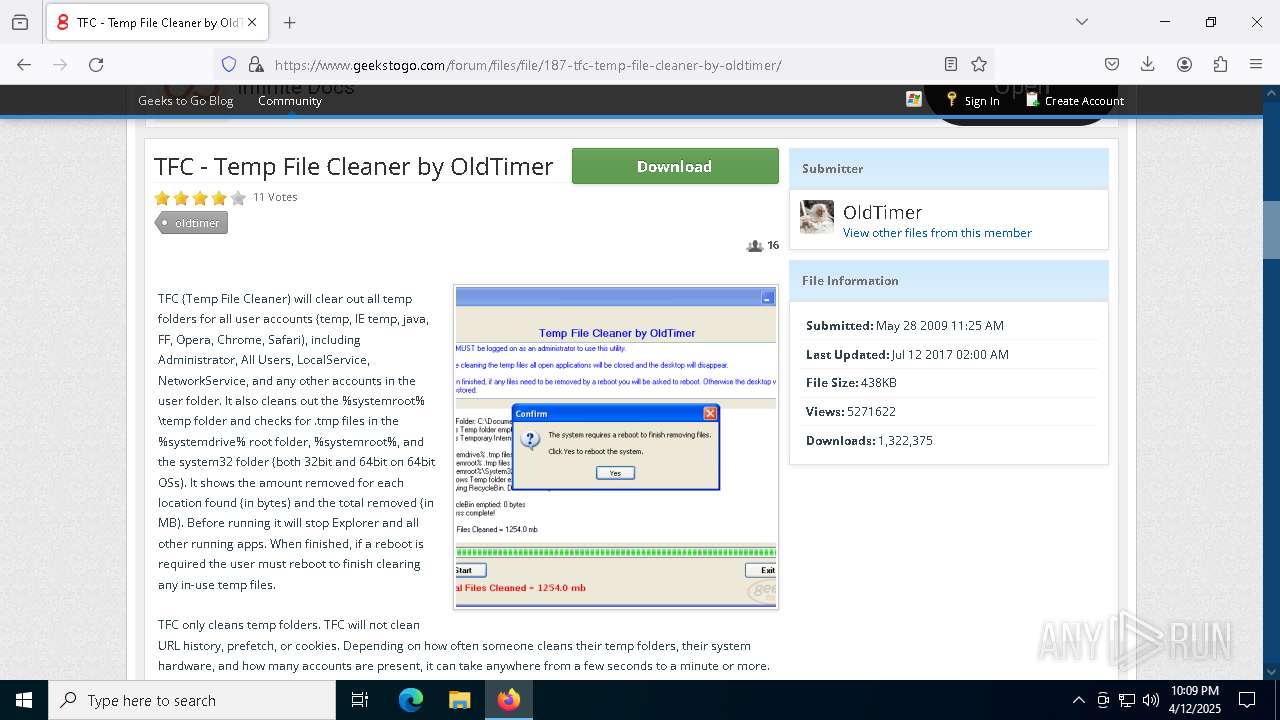The width and height of the screenshot is (1280, 720).
Task: Reload the current page
Action: click(x=96, y=64)
